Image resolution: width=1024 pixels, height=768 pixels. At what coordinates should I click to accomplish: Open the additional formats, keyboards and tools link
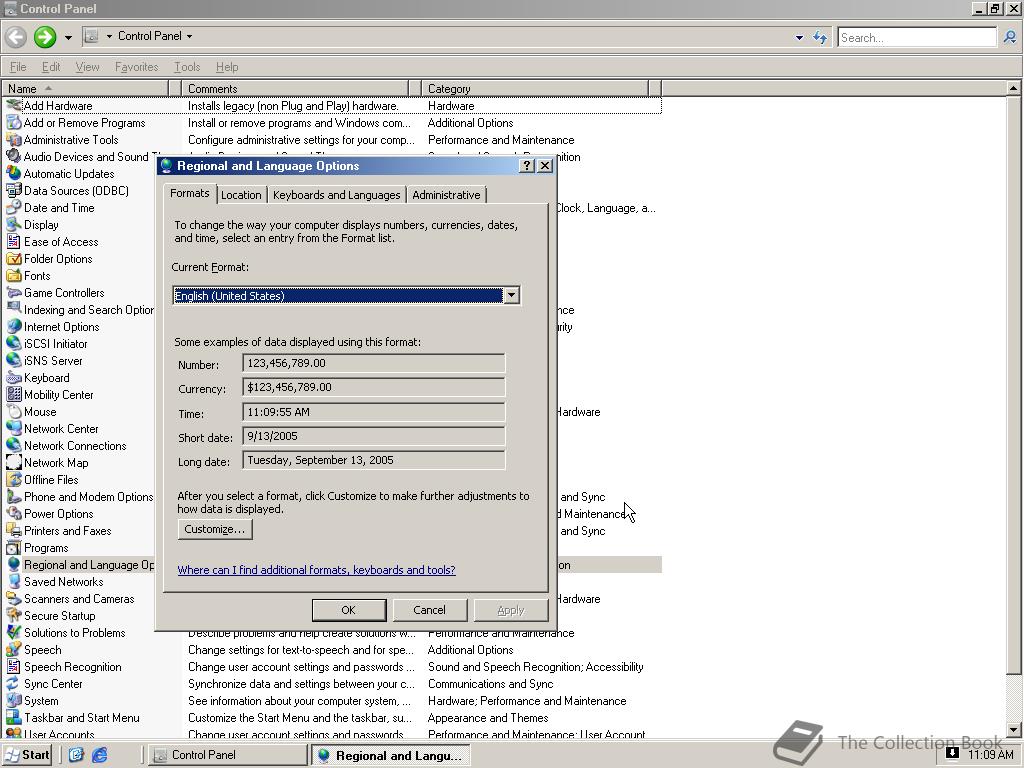point(316,569)
